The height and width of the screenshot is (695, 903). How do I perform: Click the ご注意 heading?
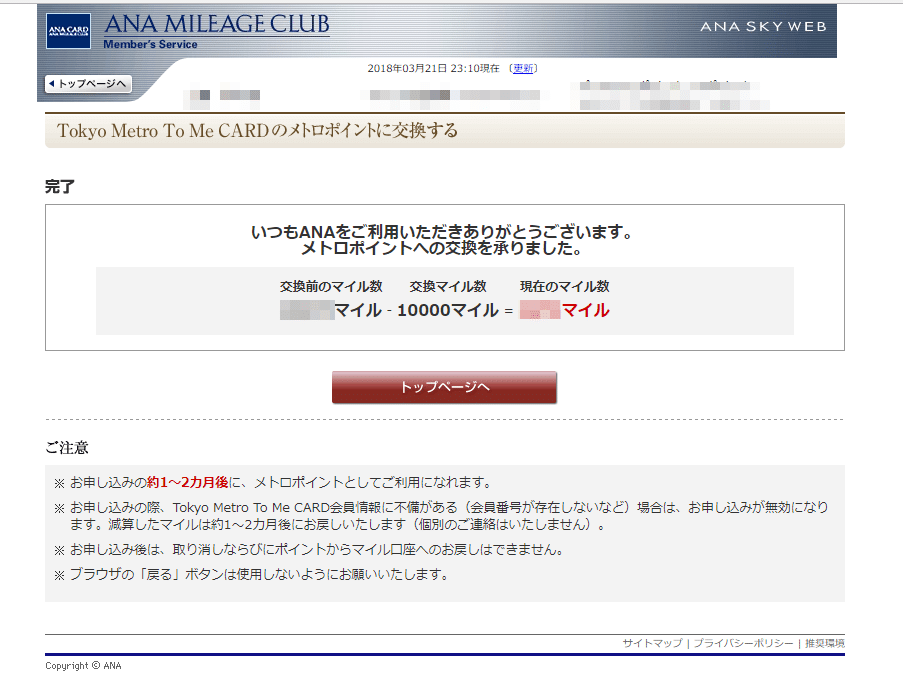tap(67, 447)
